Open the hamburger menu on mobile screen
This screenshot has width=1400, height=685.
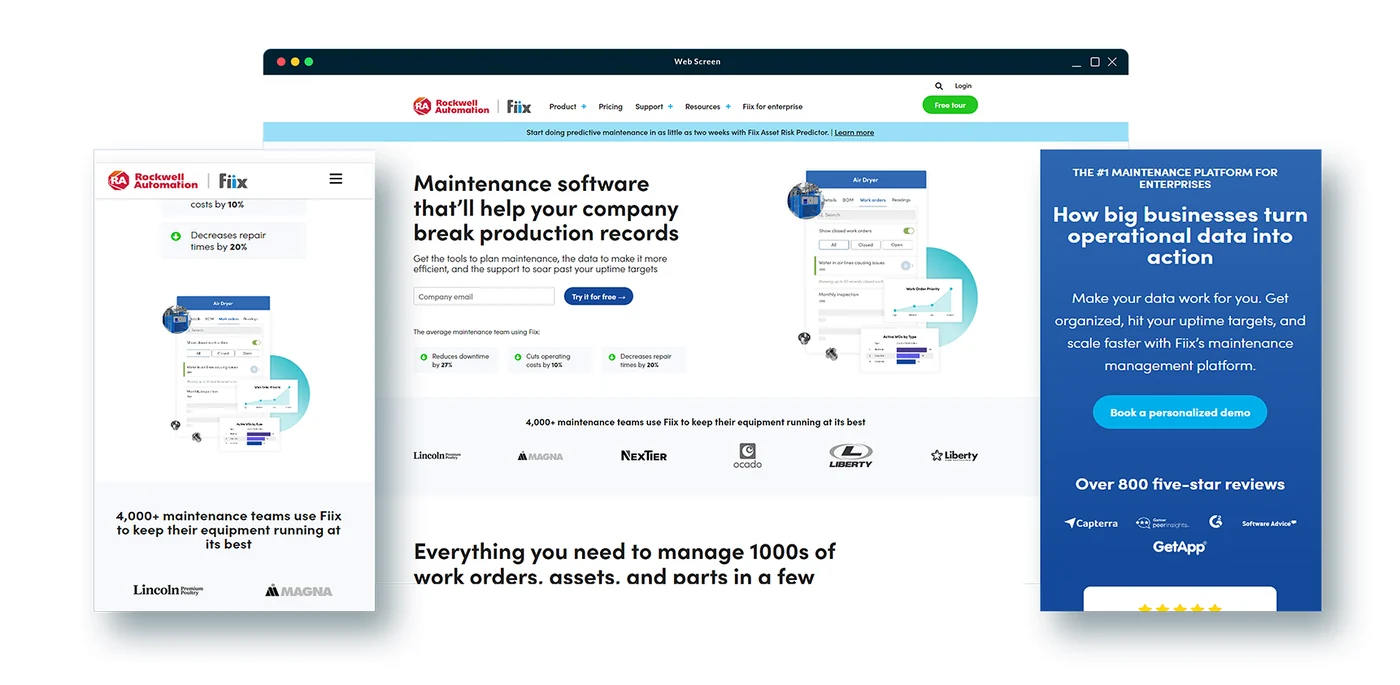point(336,179)
